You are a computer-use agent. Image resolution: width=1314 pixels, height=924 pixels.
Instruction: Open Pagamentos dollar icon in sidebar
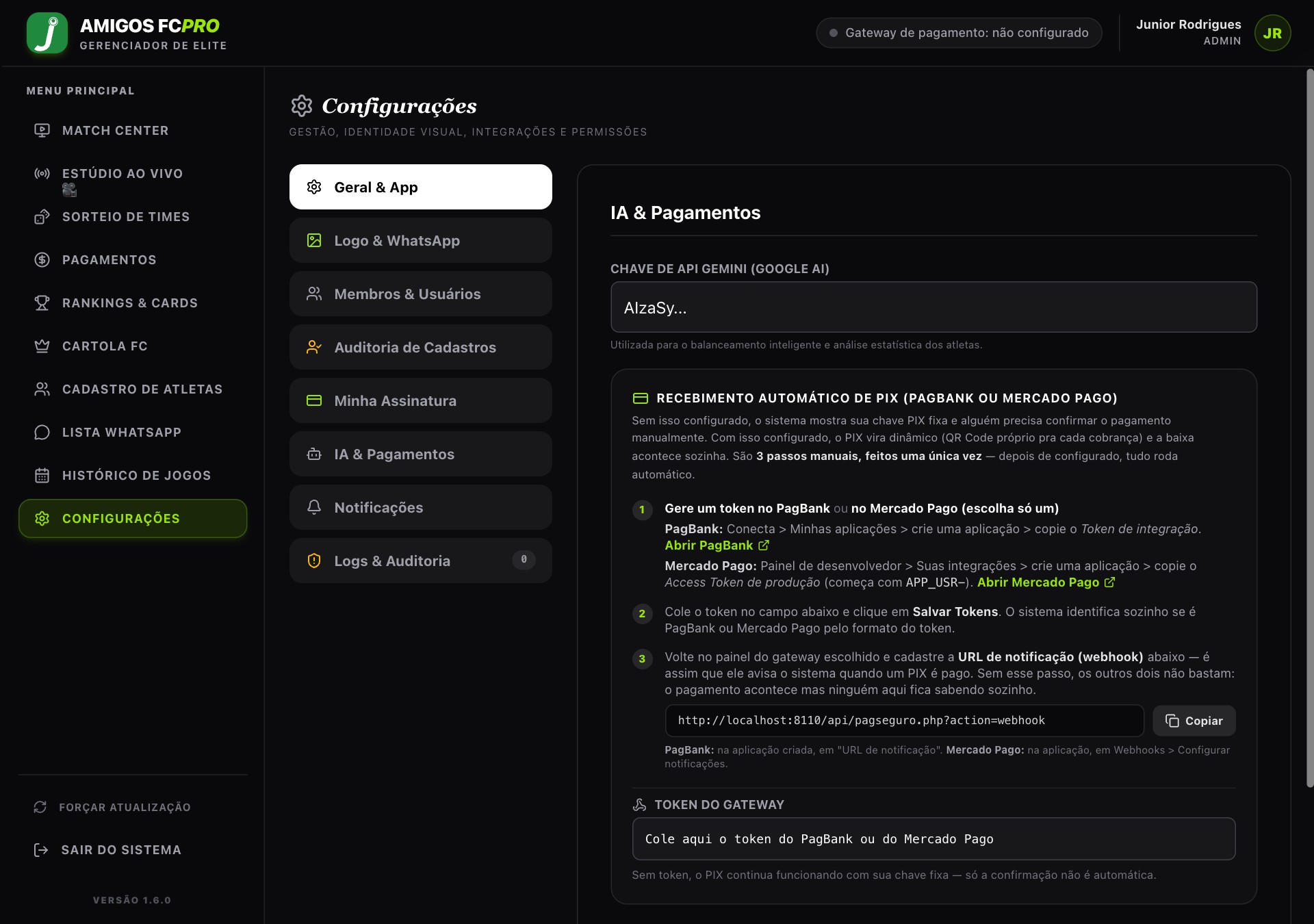click(x=42, y=260)
